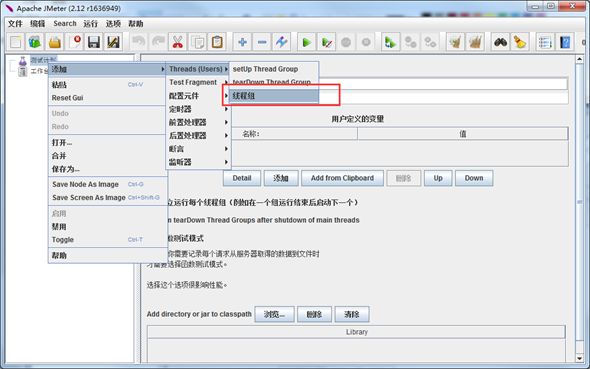The height and width of the screenshot is (369, 590).
Task: Choose 禁用 in the context menu
Action: (x=107, y=226)
